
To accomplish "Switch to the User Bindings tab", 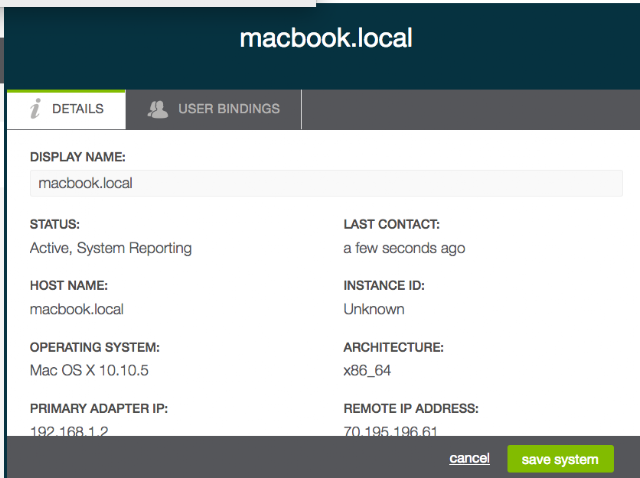I will [213, 109].
